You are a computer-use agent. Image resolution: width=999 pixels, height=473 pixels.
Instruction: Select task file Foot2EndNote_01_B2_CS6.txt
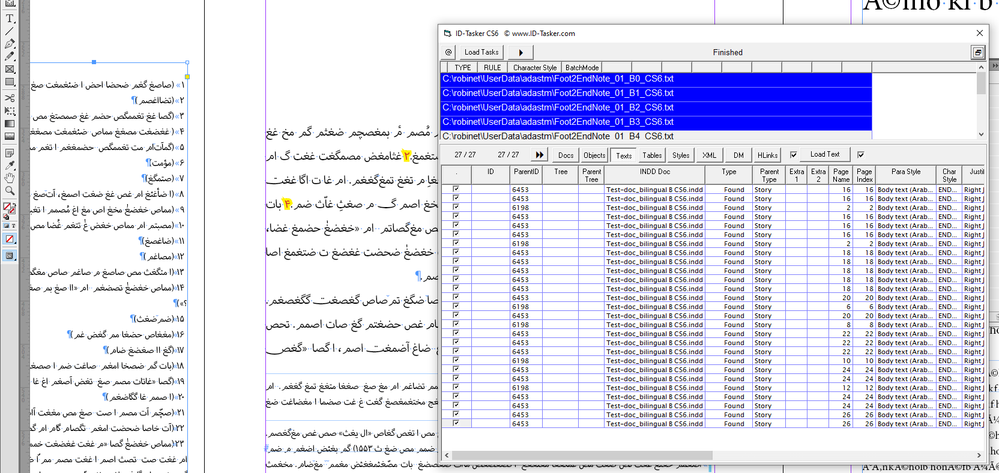[656, 107]
